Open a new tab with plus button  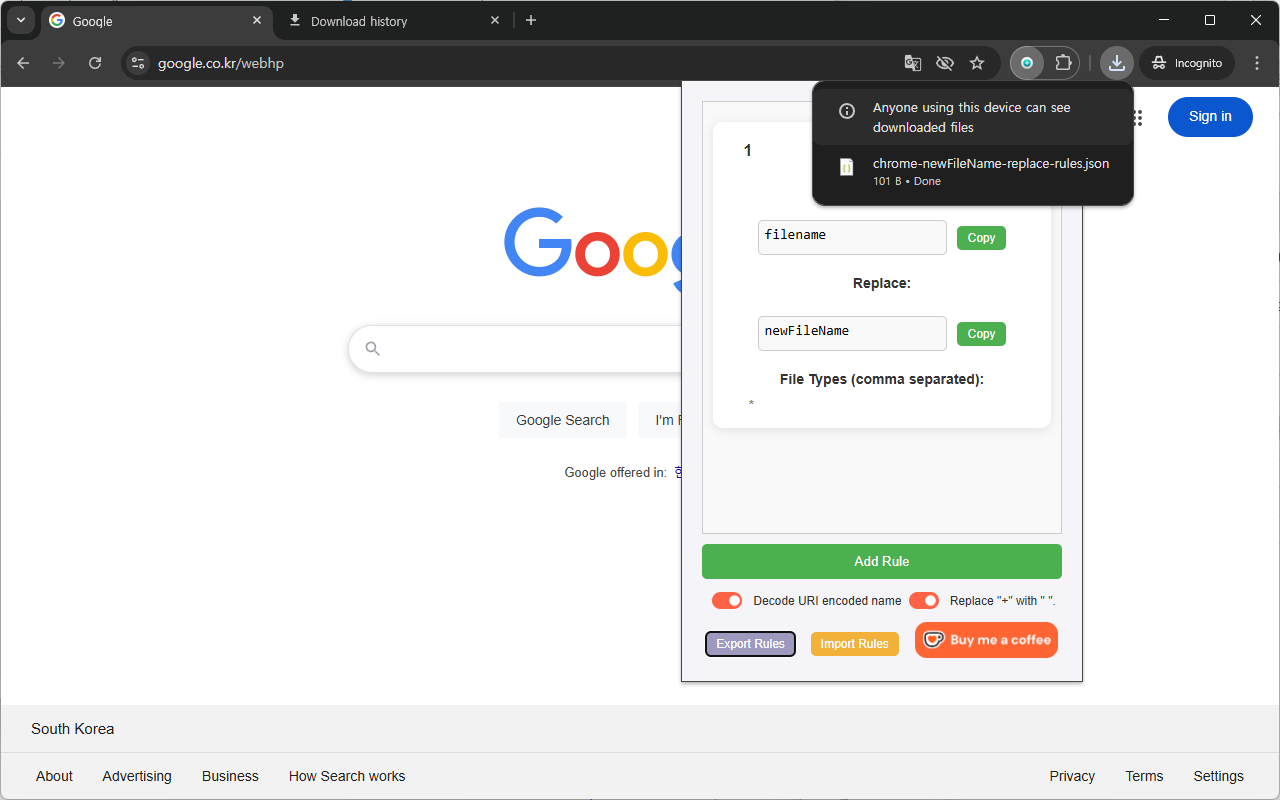click(531, 20)
